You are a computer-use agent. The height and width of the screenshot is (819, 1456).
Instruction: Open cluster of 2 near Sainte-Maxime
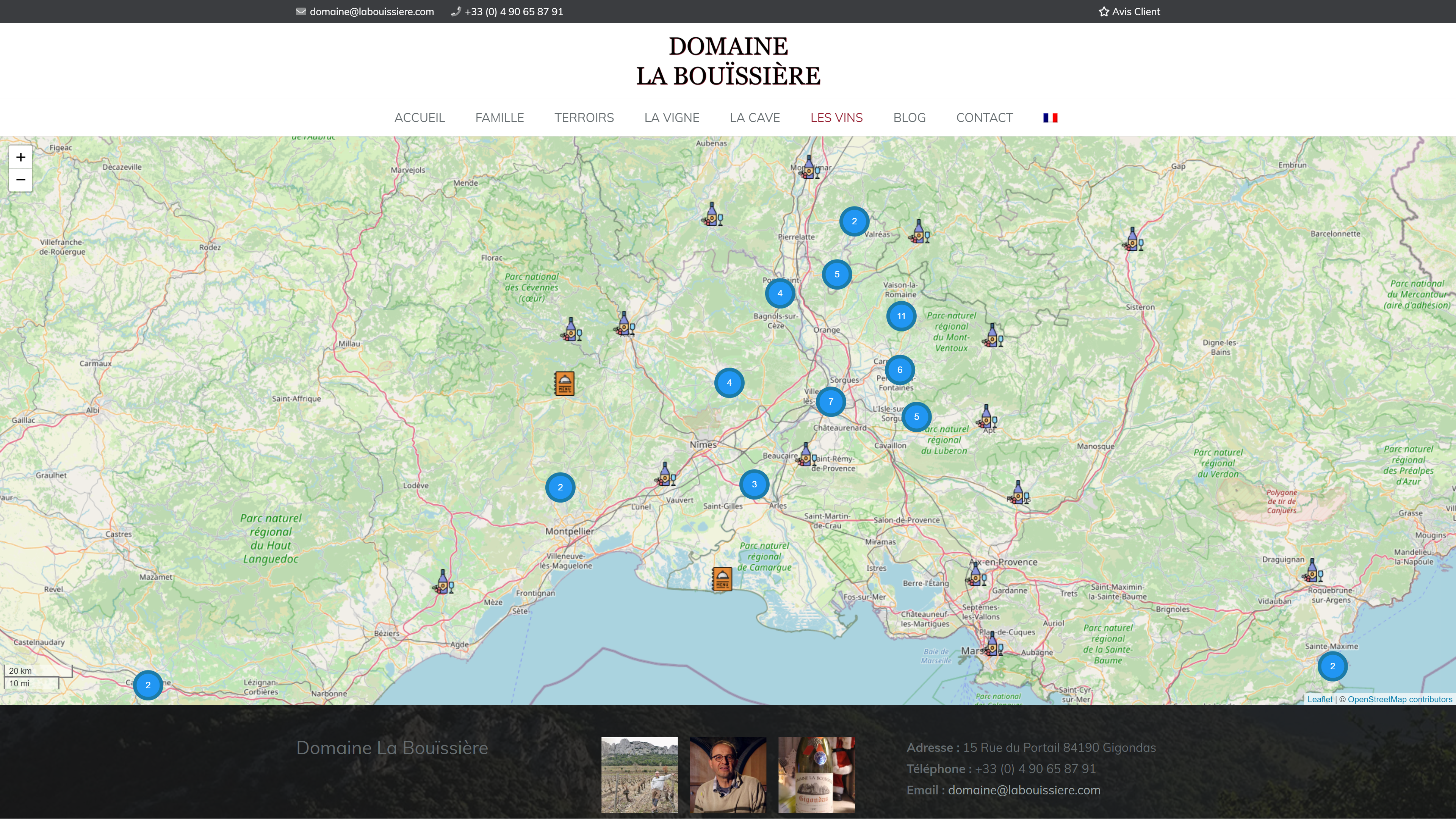pyautogui.click(x=1332, y=666)
